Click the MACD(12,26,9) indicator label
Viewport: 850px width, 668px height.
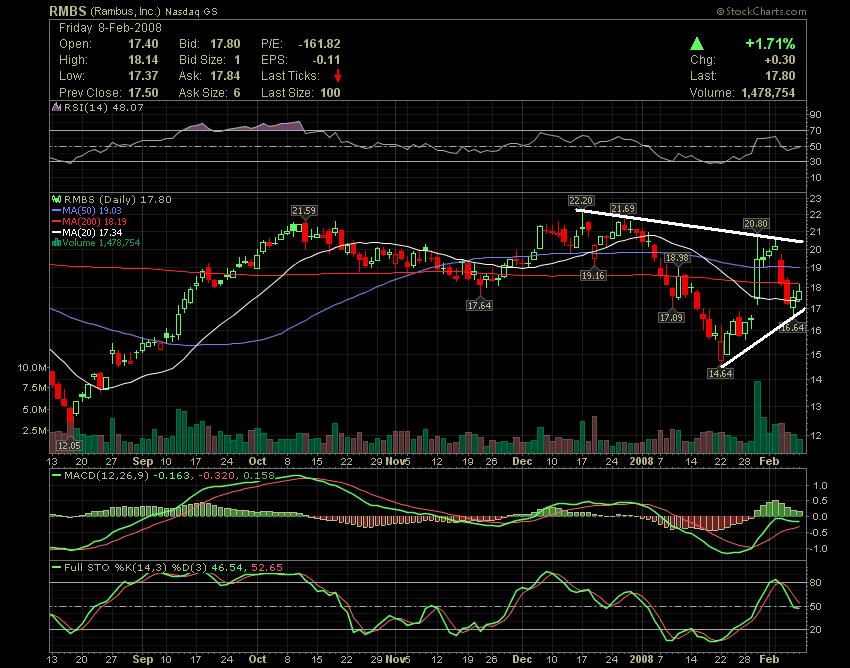point(105,476)
